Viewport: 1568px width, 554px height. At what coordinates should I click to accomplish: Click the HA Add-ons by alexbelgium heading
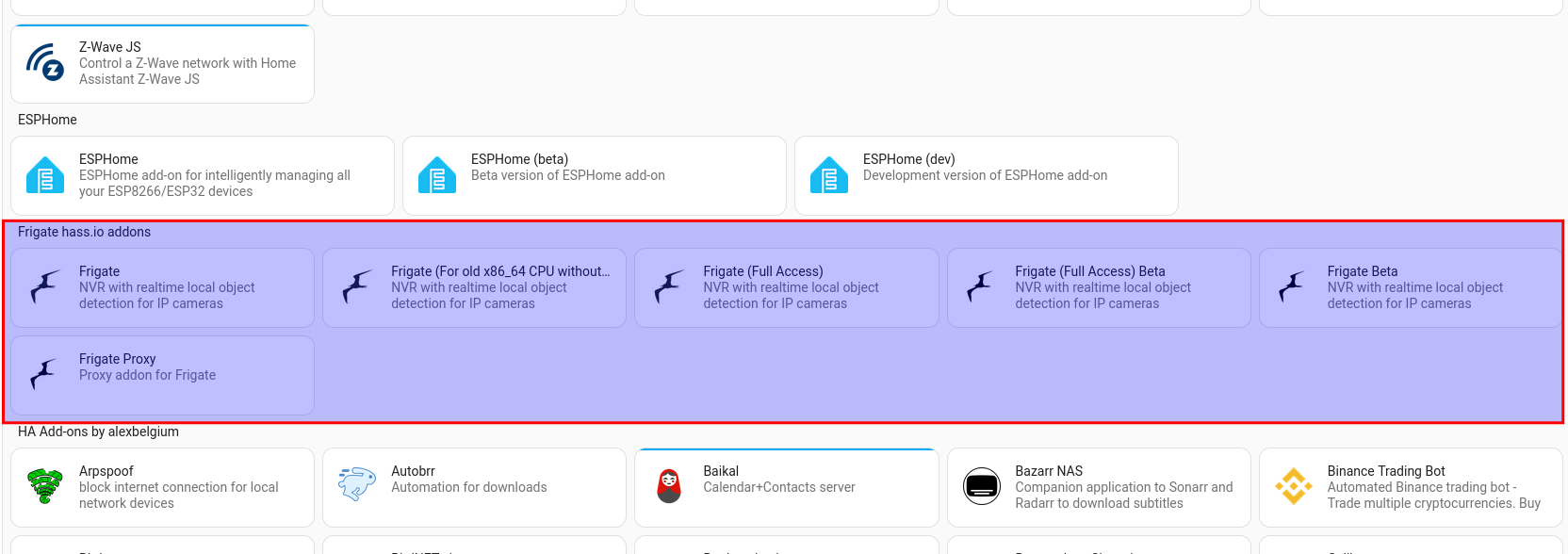(98, 432)
